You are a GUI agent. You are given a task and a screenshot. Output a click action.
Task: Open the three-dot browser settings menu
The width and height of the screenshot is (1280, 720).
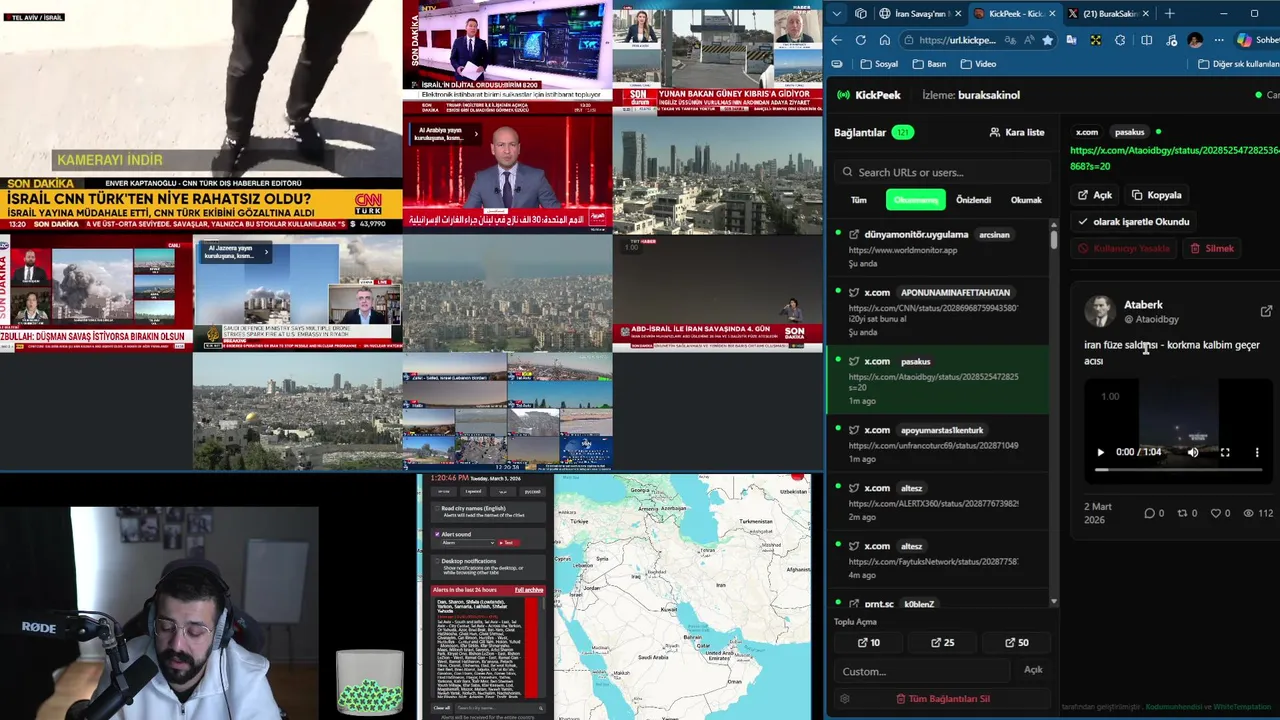(1219, 40)
